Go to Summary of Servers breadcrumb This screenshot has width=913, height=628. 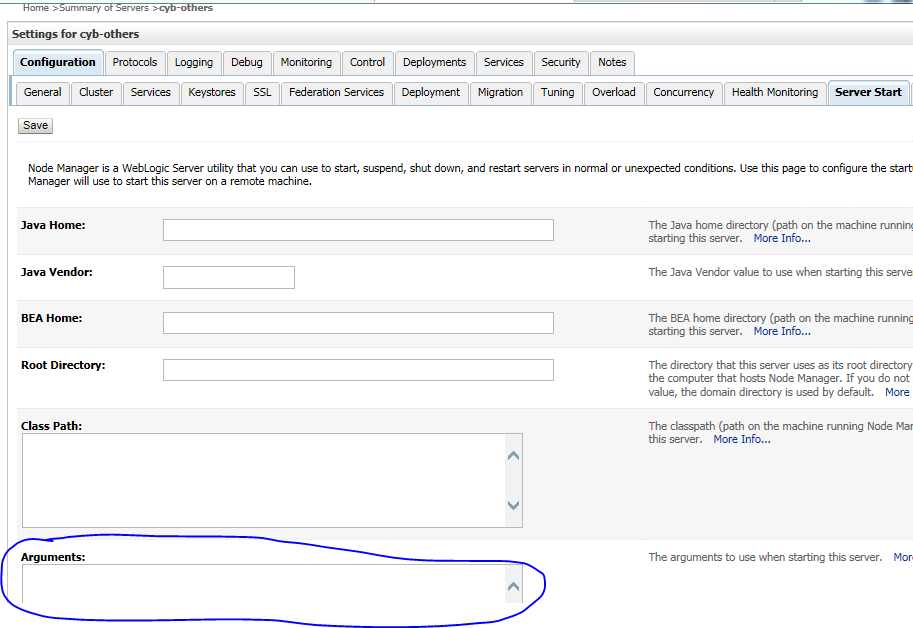(104, 8)
